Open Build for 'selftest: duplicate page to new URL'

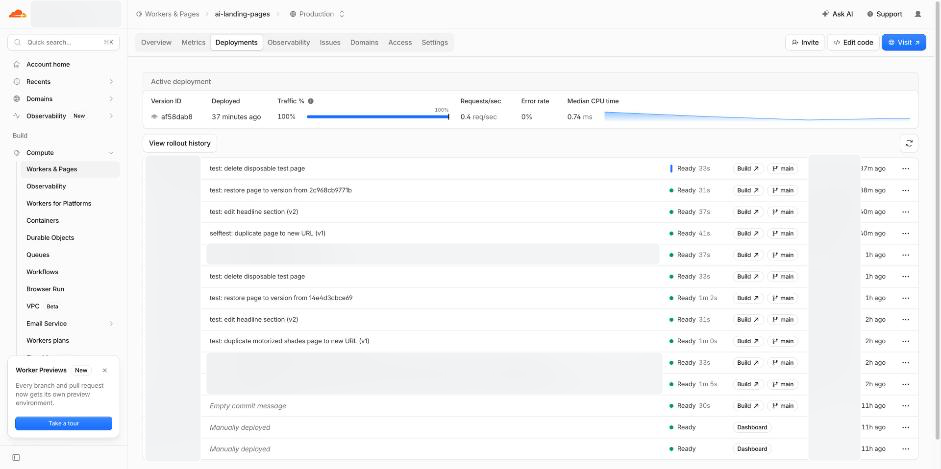click(748, 233)
